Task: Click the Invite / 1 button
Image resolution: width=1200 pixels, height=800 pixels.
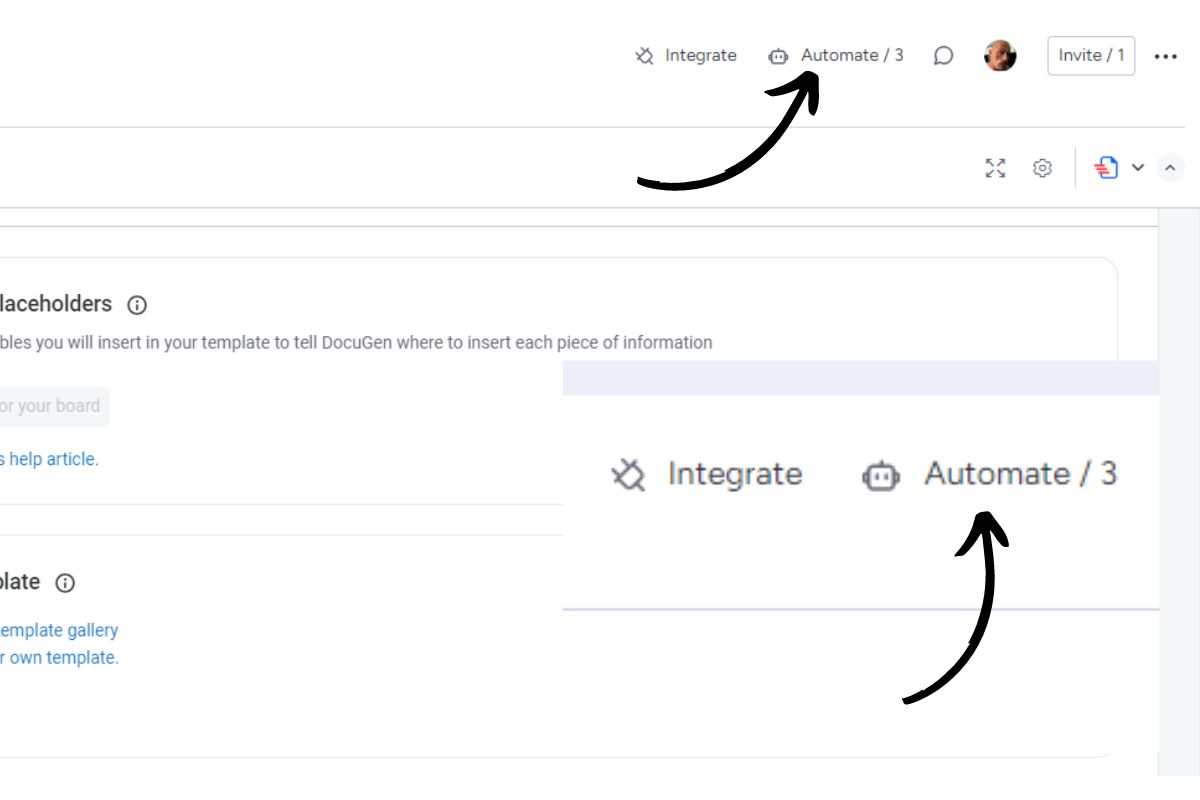Action: point(1090,55)
